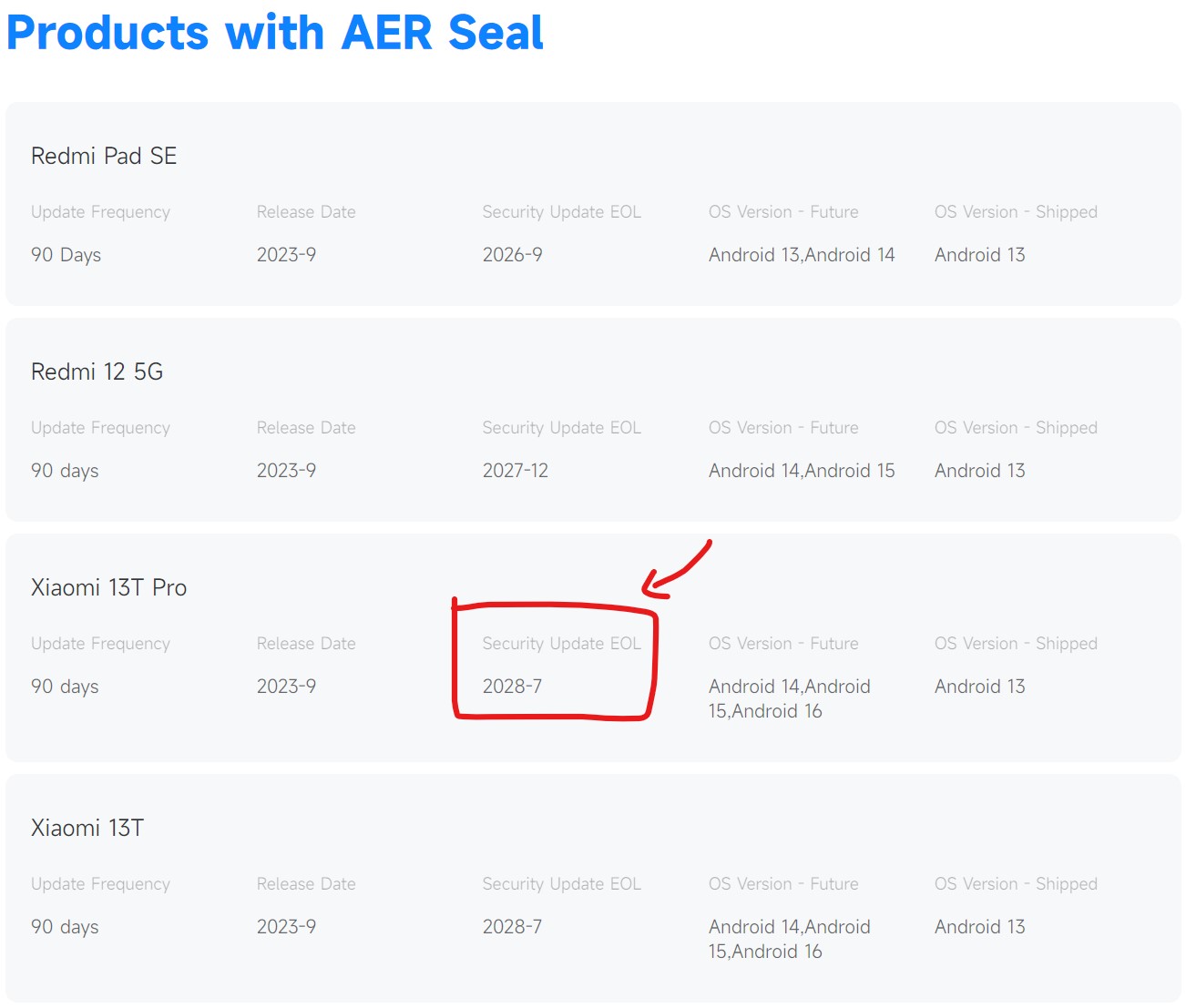The width and height of the screenshot is (1186, 1008).
Task: Select the Redmi 12 5G product name
Action: tap(97, 372)
